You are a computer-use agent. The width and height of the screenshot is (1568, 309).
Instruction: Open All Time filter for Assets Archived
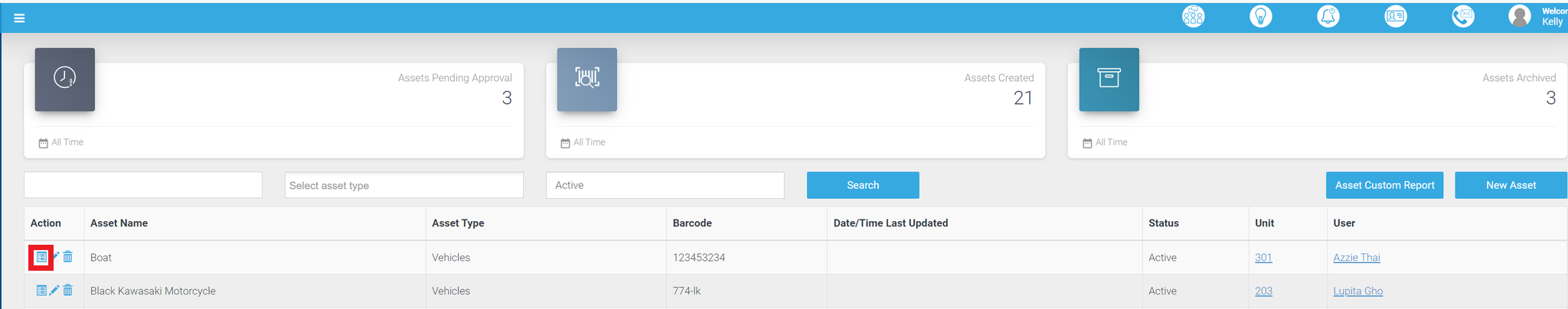(x=1112, y=142)
